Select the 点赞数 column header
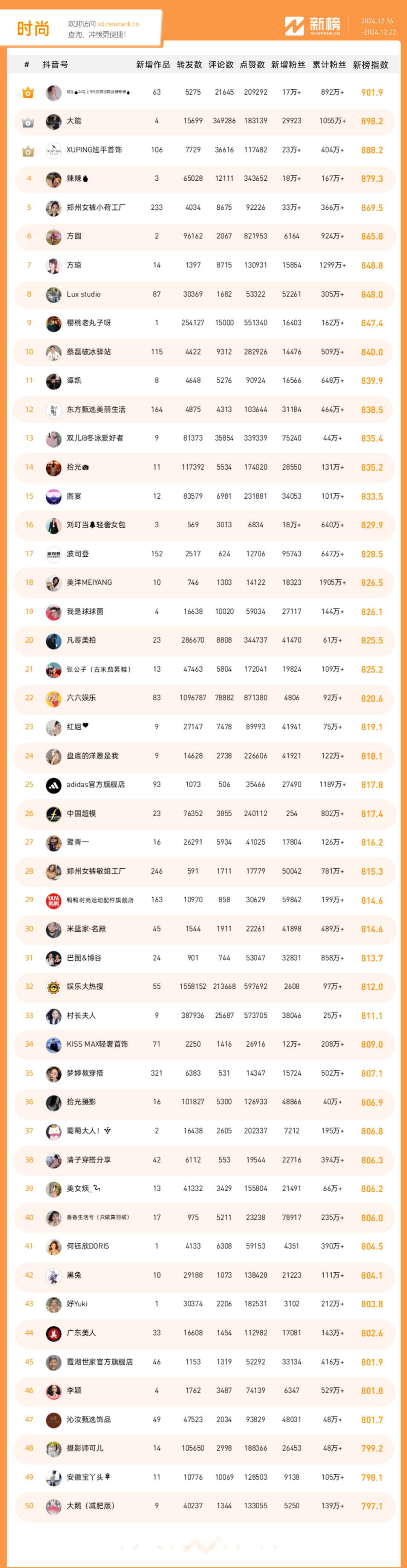The image size is (407, 1568). [252, 65]
